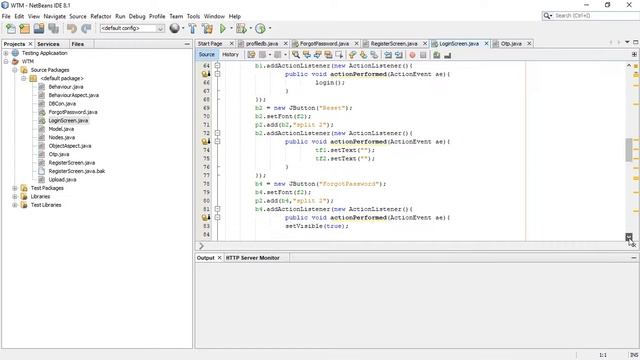Click the Open Project toolbar icon
This screenshot has width=640, height=360.
coord(39,29)
